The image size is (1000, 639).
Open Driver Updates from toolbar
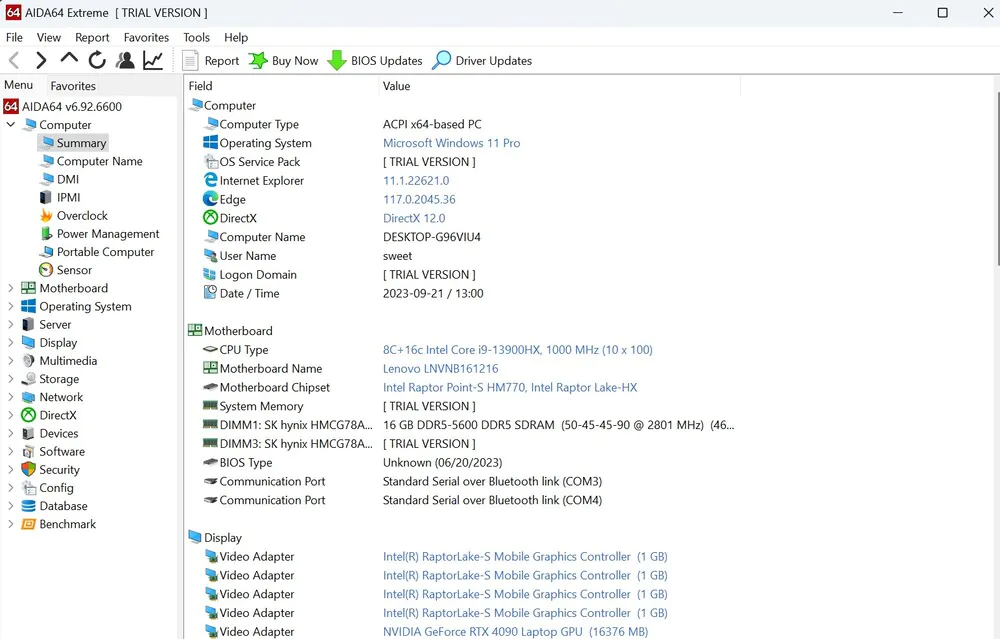pos(482,61)
